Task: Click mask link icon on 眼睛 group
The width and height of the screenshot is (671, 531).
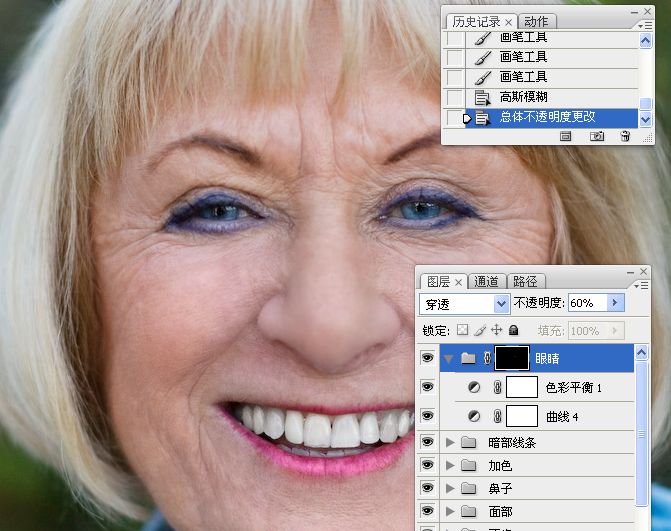Action: (487, 358)
